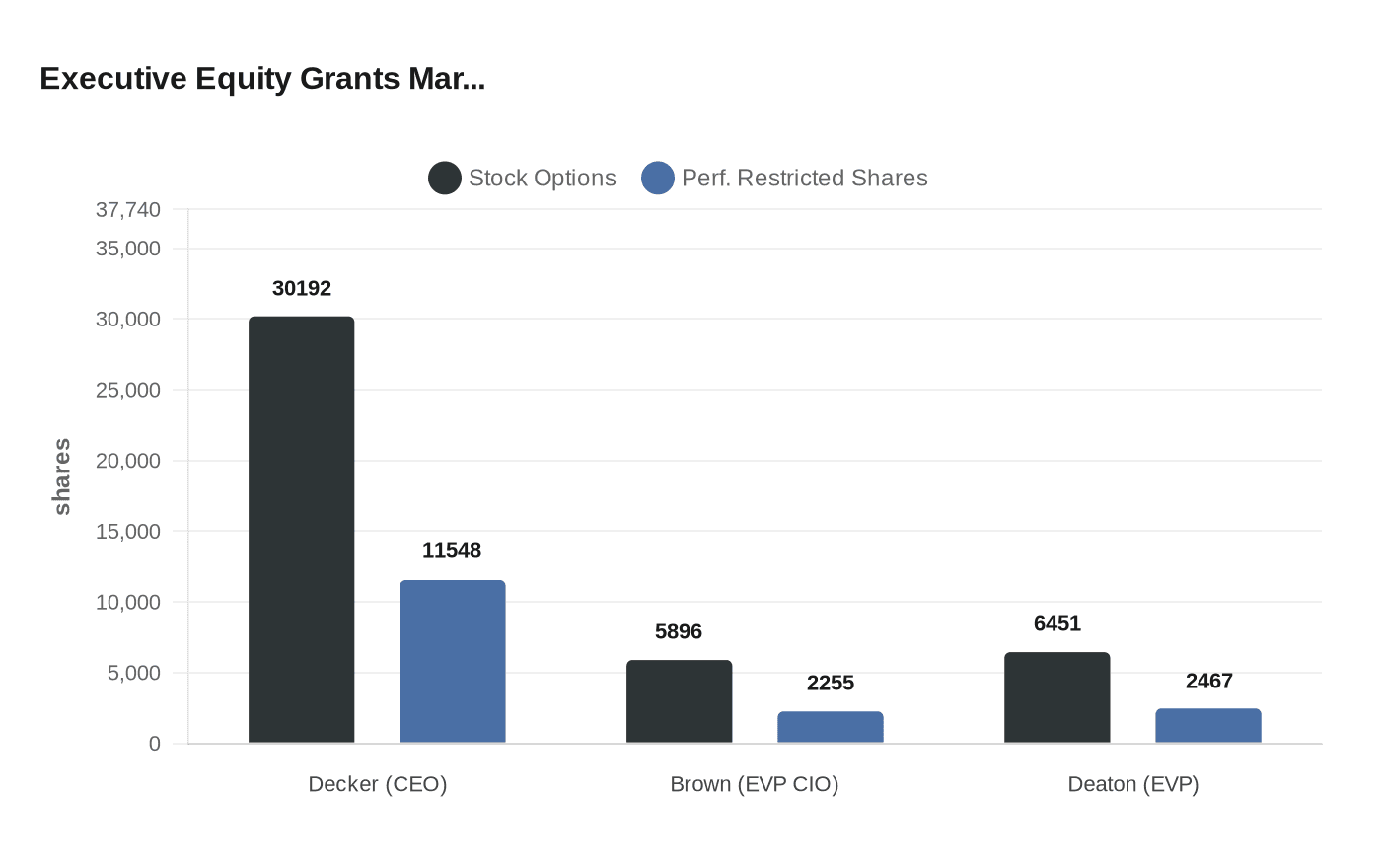
Task: Select Deaton's Perf. Restricted Shares bar
Action: tap(1207, 725)
